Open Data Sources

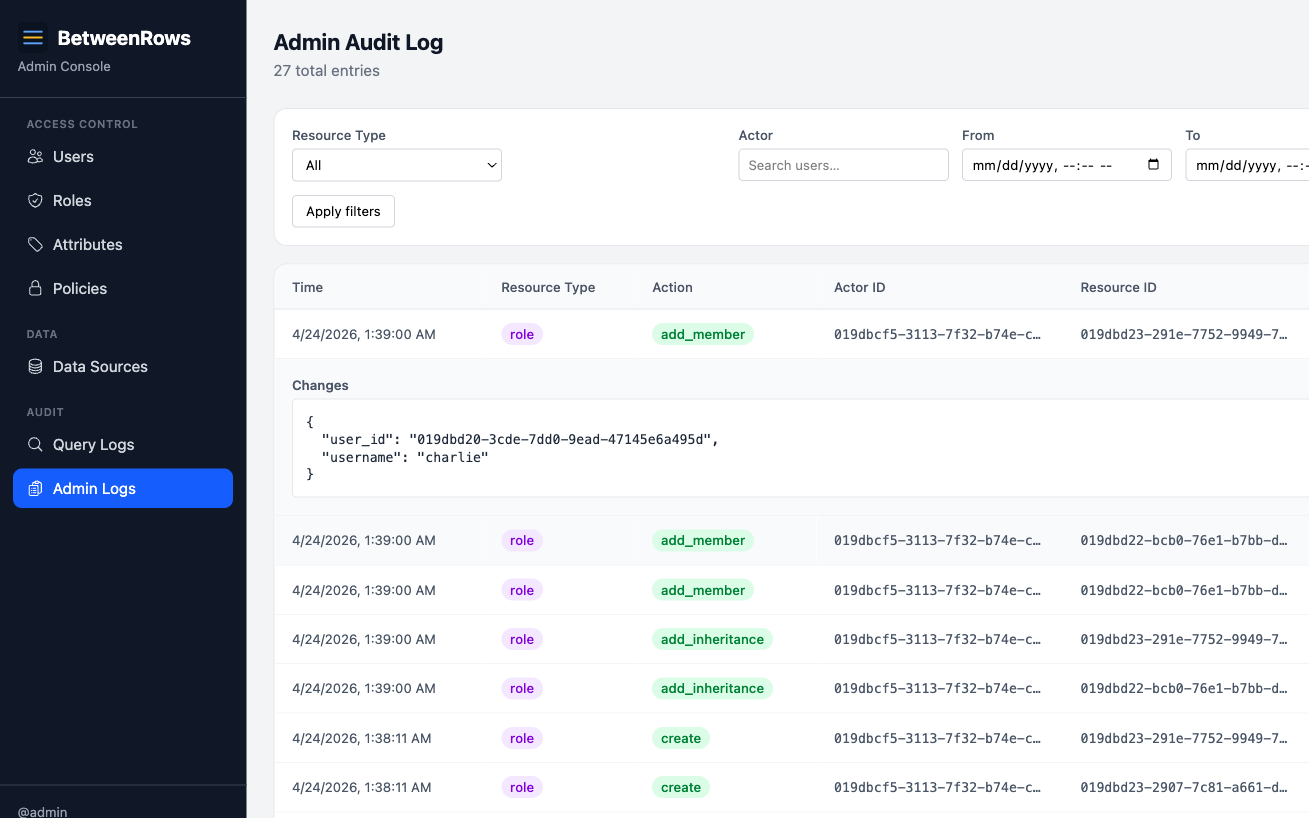(123, 367)
